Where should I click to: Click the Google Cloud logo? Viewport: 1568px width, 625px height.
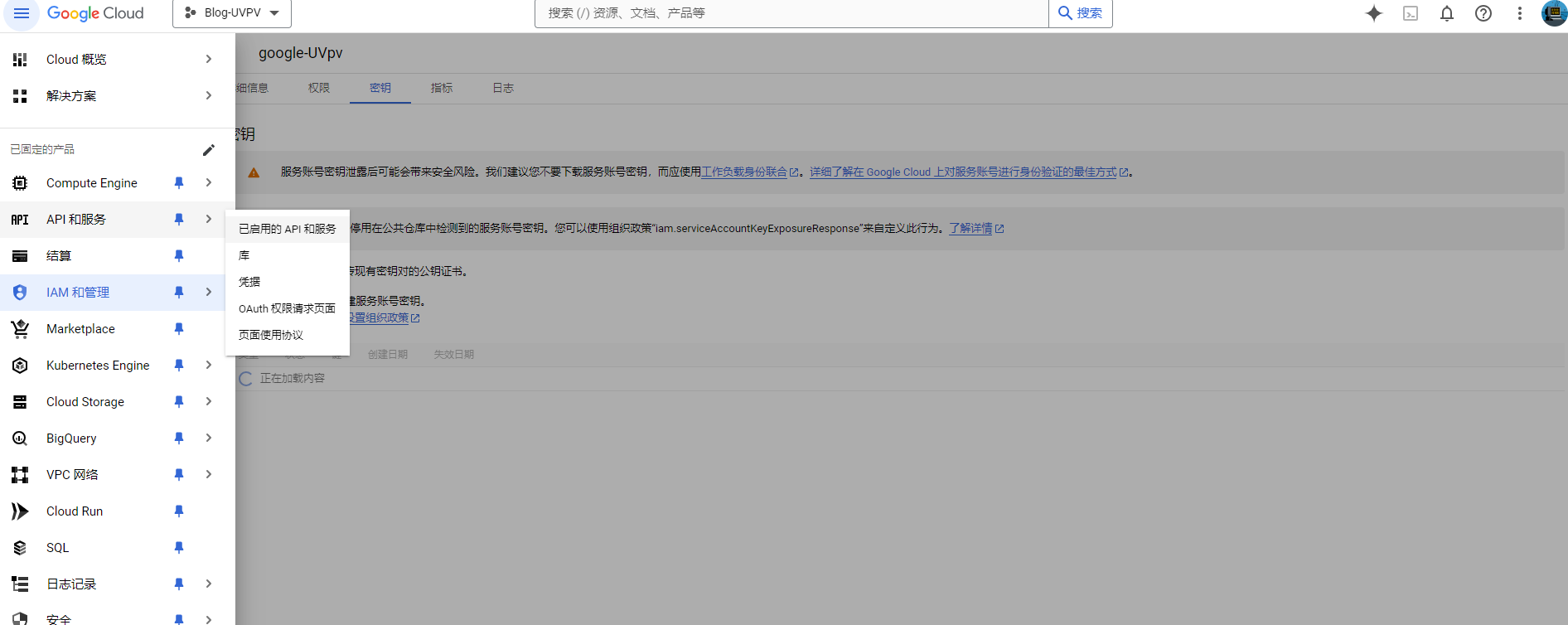tap(95, 13)
